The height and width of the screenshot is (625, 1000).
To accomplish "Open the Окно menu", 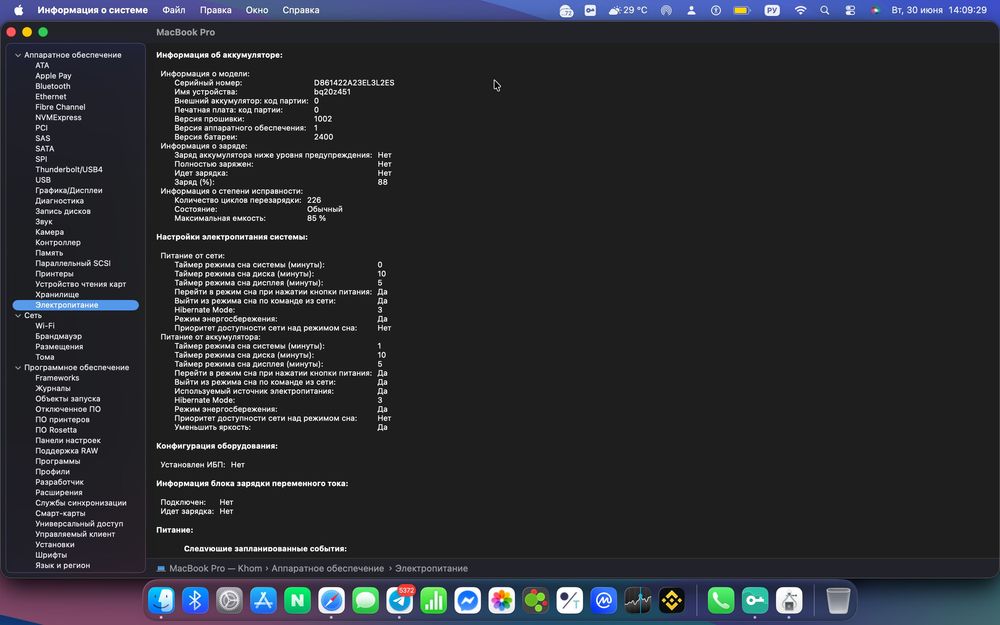I will click(x=256, y=10).
